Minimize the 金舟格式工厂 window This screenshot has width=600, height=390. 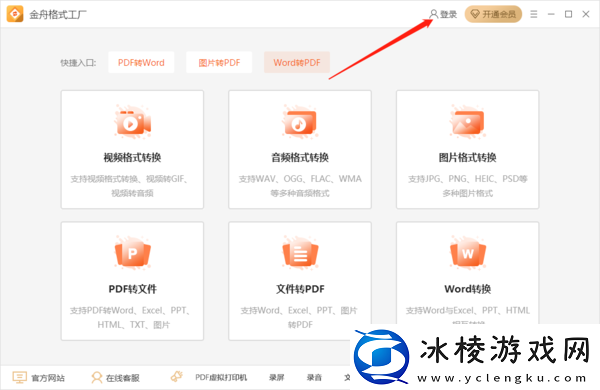(x=551, y=14)
